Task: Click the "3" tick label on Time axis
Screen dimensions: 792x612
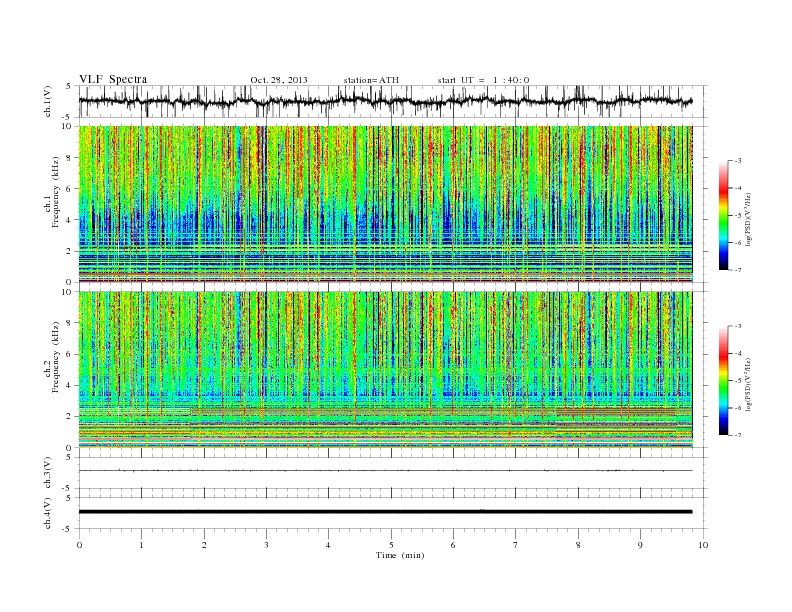Action: pos(266,545)
